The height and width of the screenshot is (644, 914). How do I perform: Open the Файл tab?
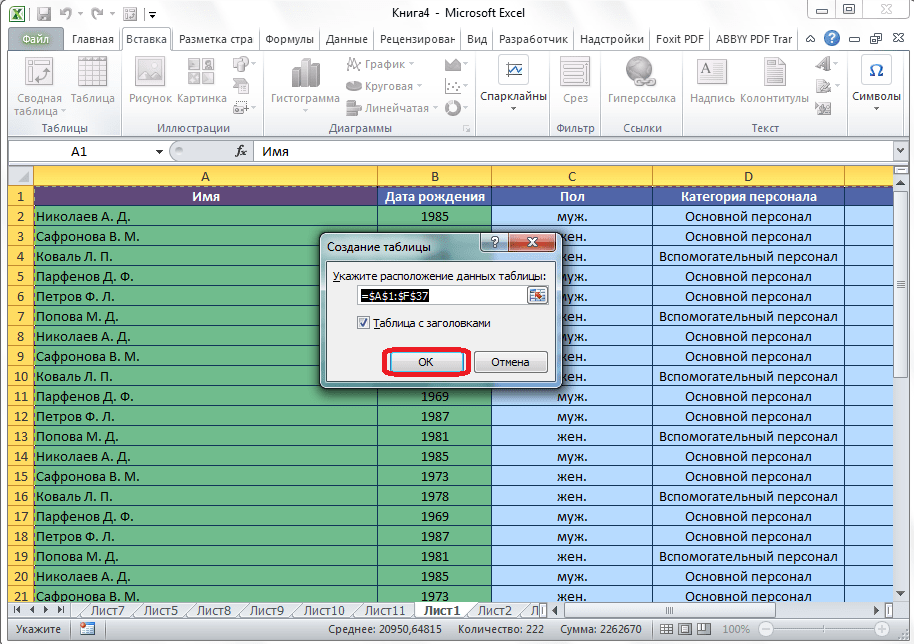[x=37, y=39]
